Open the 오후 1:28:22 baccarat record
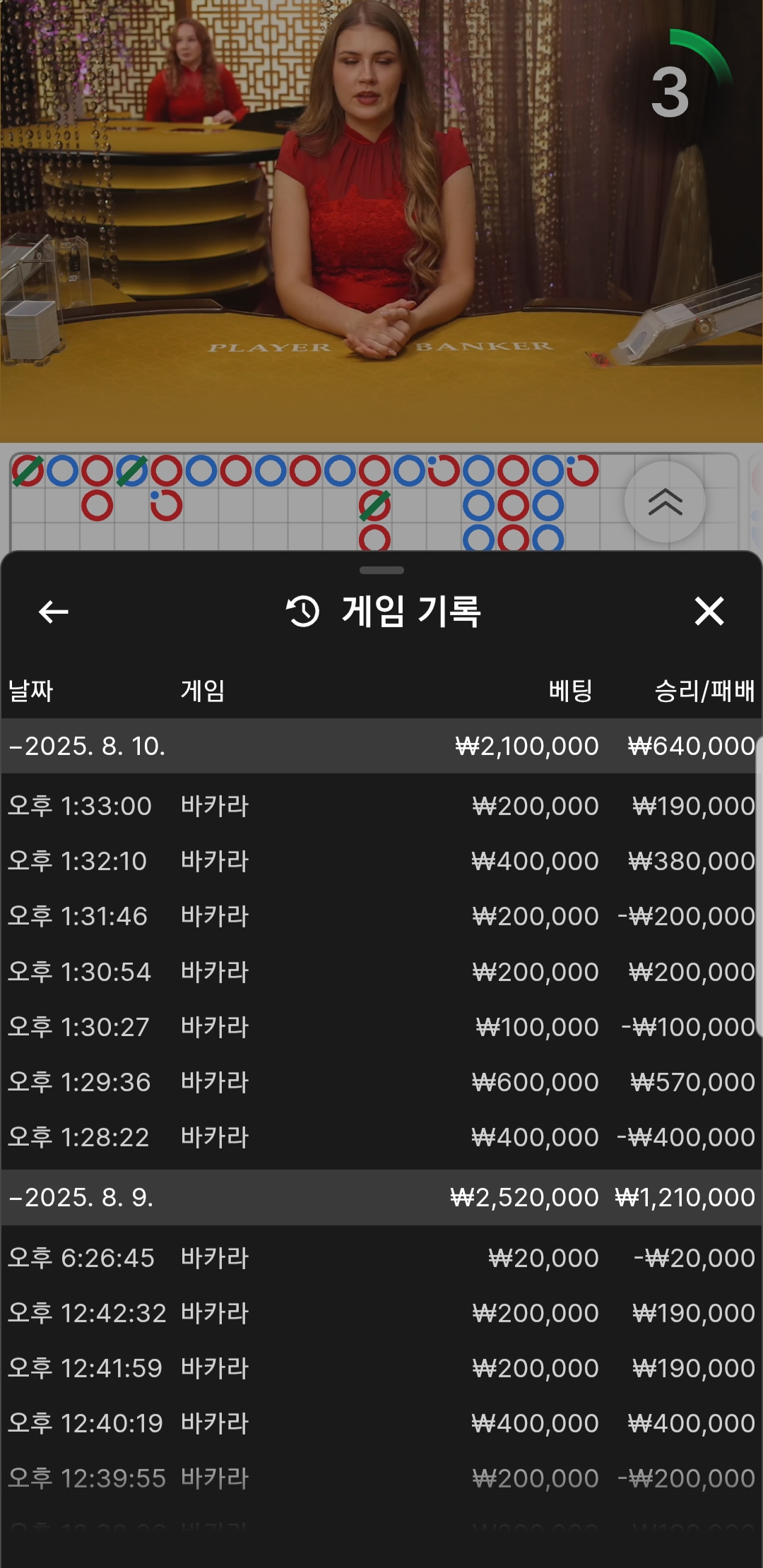Image resolution: width=763 pixels, height=1568 pixels. coord(381,1137)
